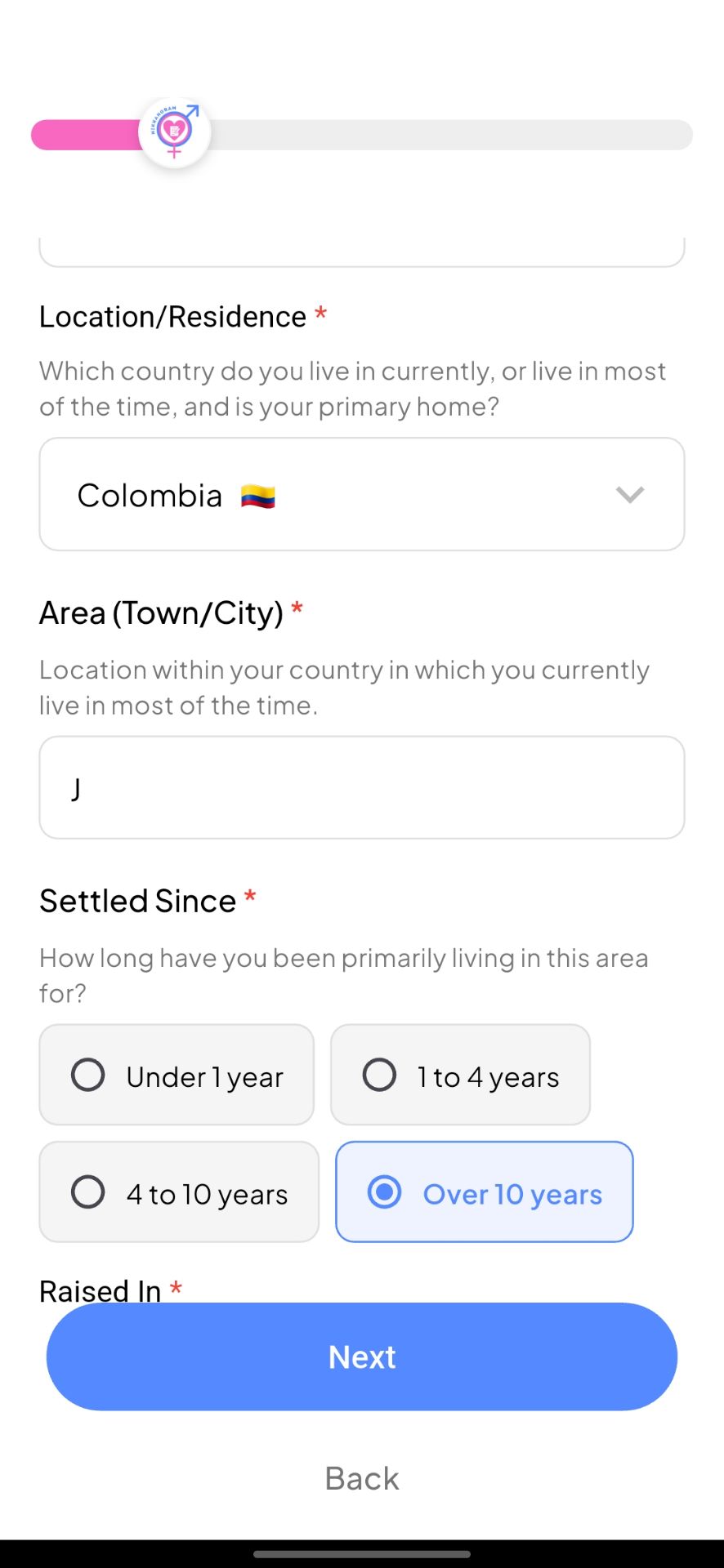Tap the heart gender logo on progress bar

[x=174, y=132]
